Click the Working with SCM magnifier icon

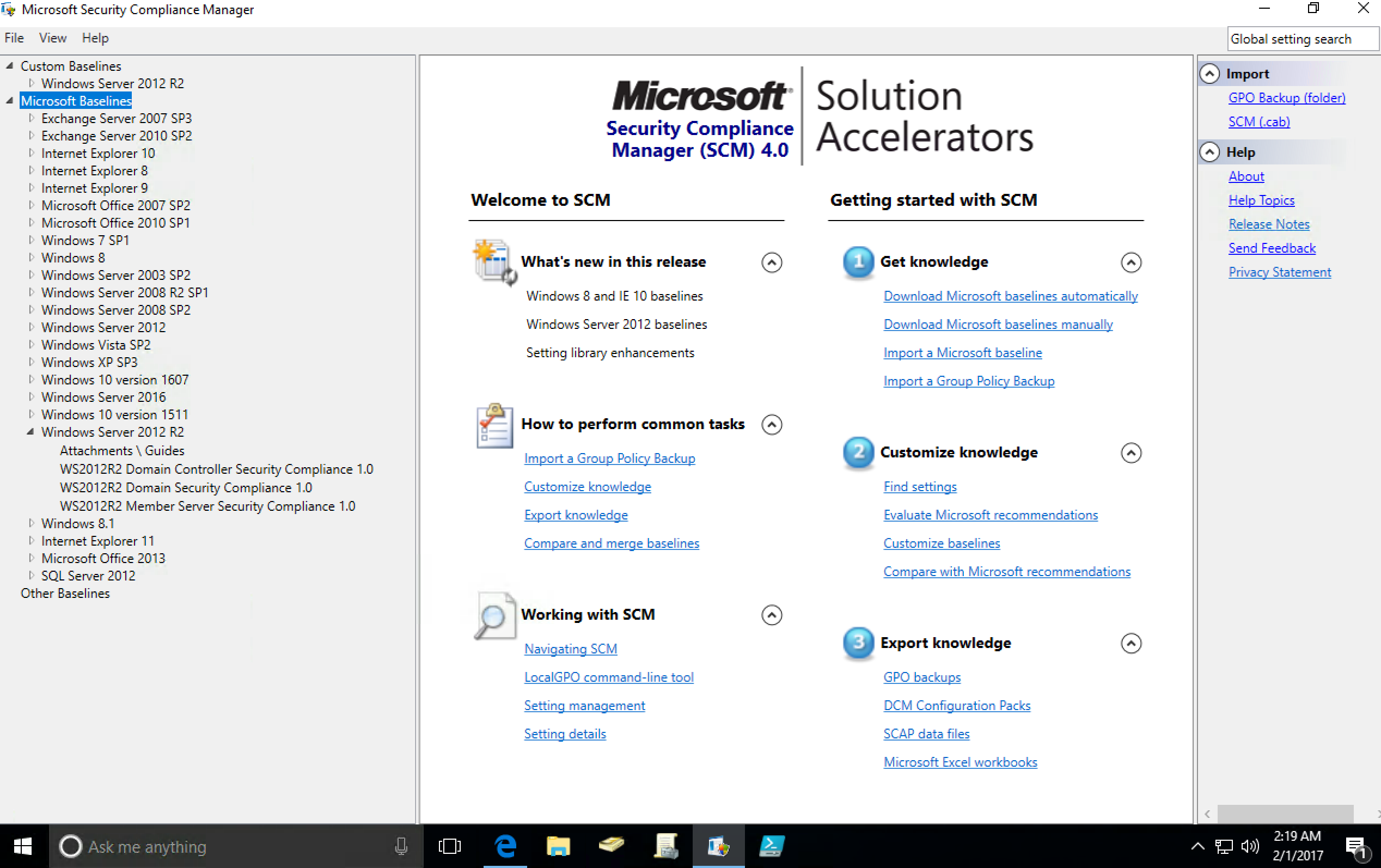[494, 616]
